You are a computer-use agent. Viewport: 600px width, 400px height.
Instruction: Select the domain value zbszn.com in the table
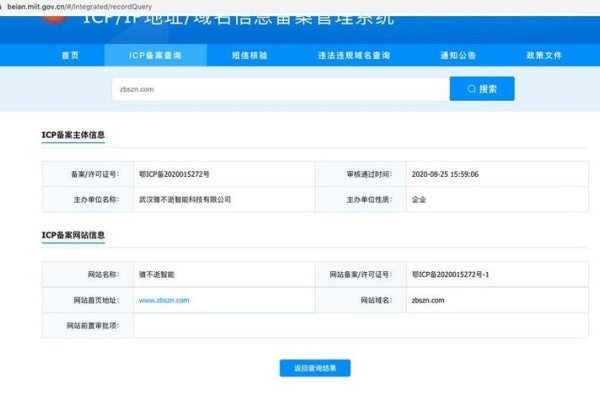pos(428,300)
